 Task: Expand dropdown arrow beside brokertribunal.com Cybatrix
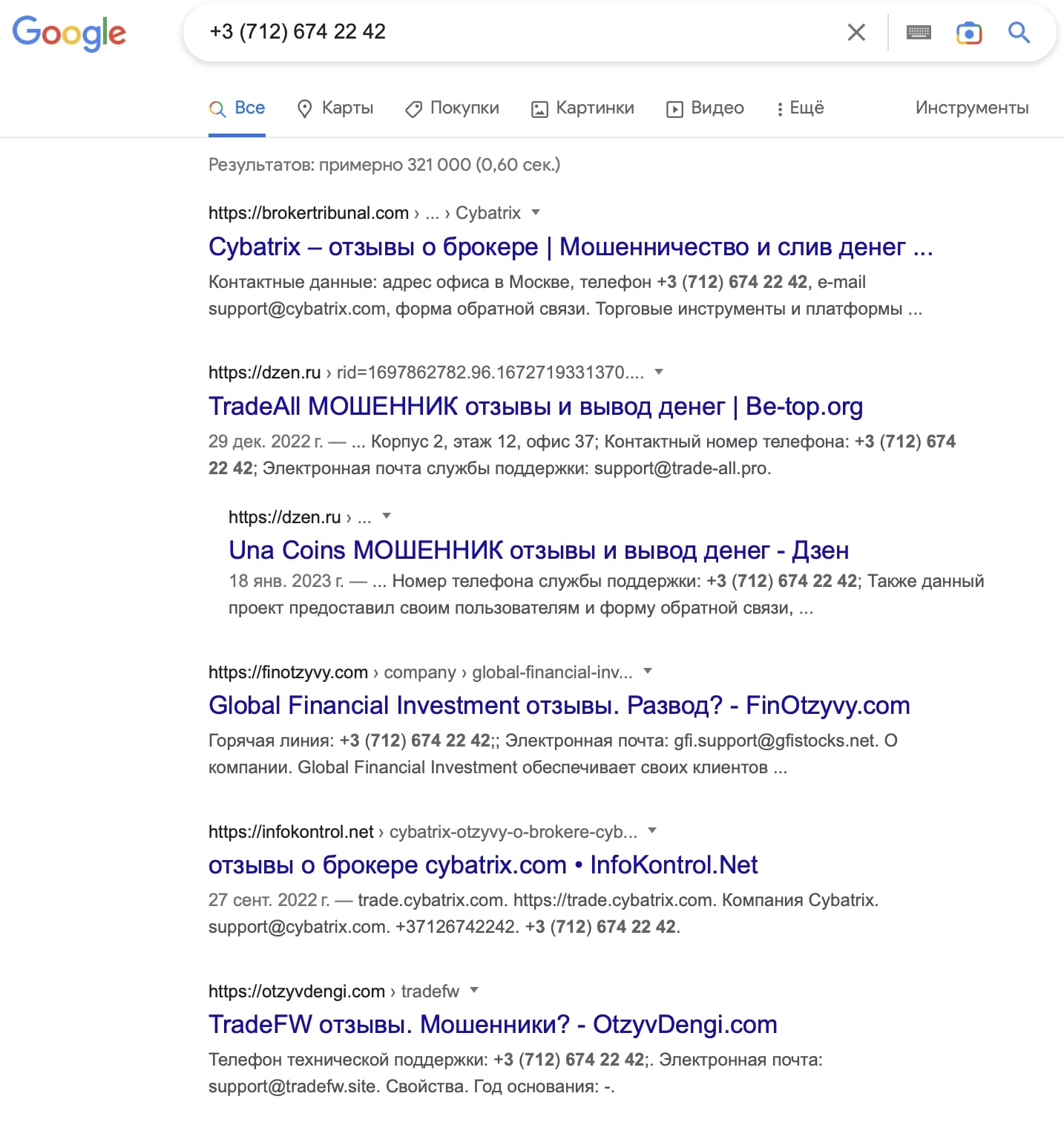coord(536,212)
